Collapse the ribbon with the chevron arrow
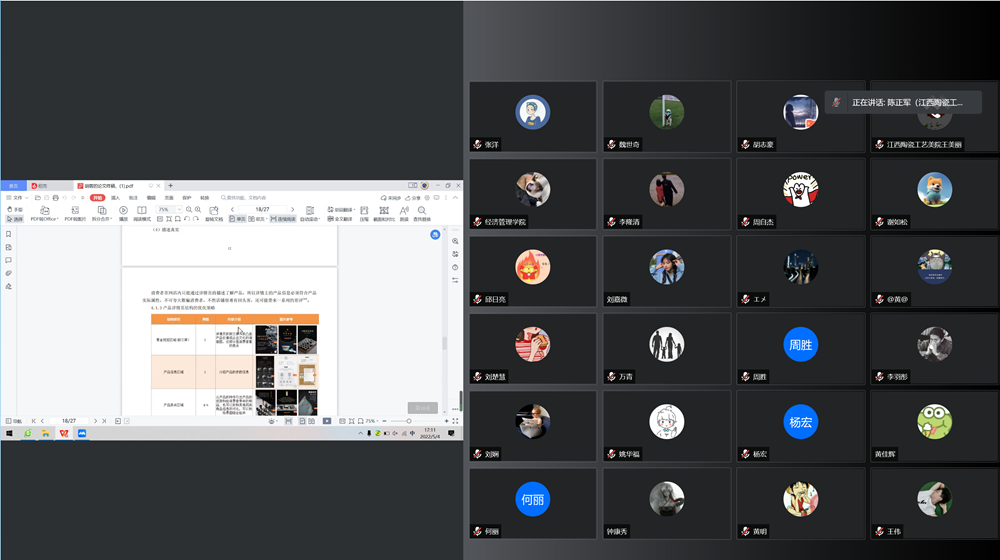Screen dimensions: 1000x560 coord(455,198)
